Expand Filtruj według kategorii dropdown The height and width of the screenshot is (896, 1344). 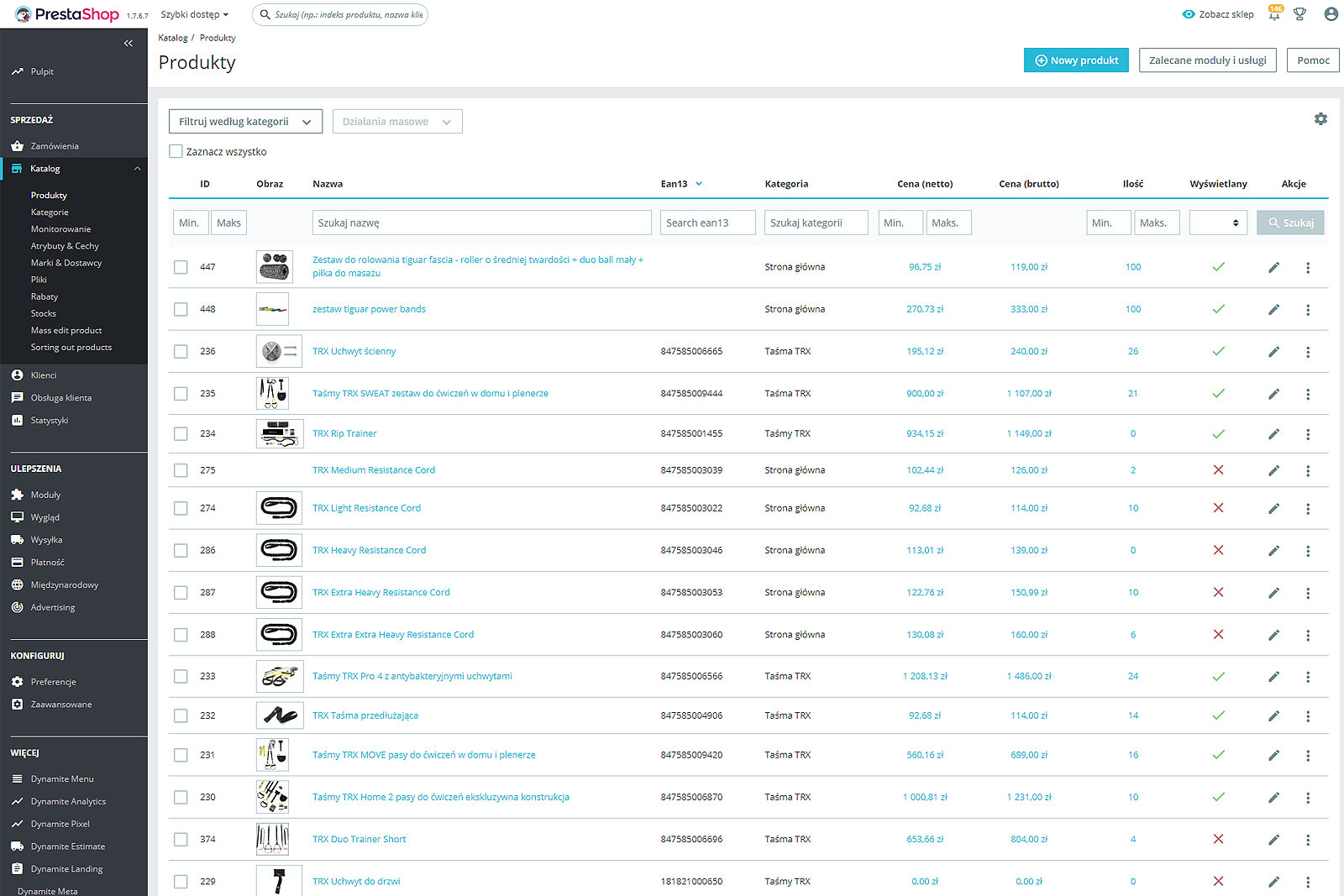coord(245,122)
